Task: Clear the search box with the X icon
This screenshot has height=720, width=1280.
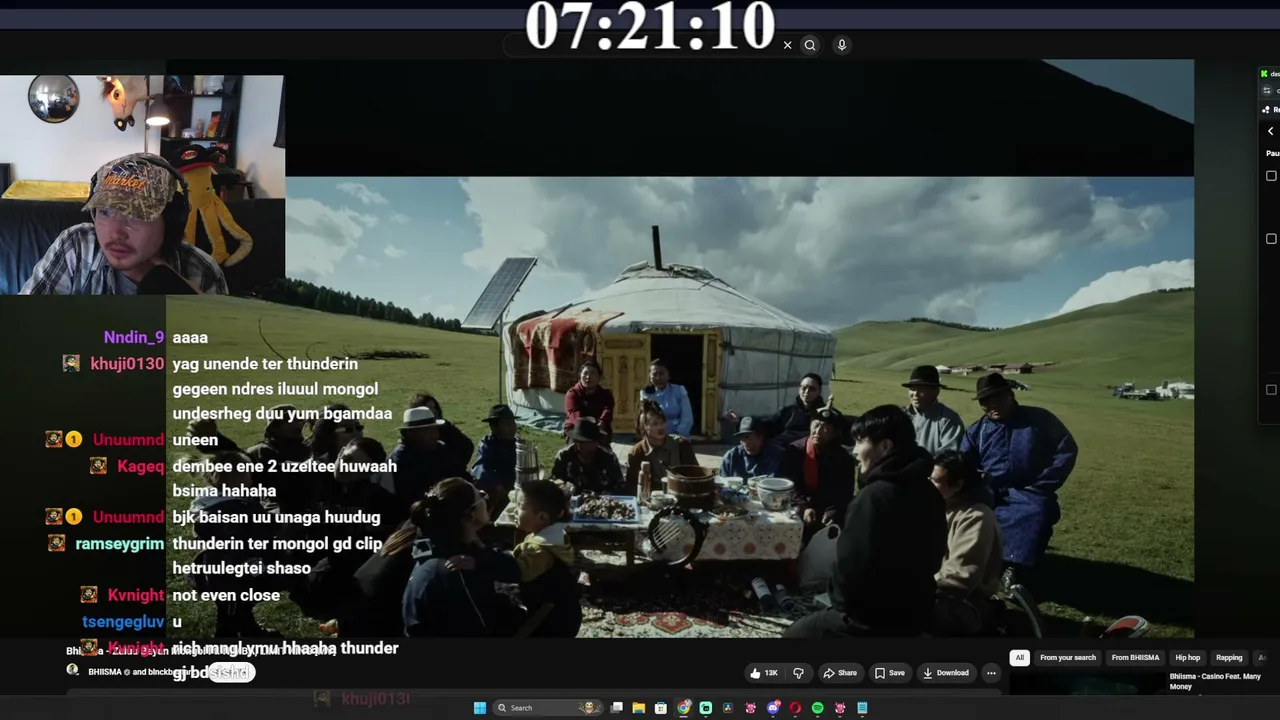Action: [x=787, y=45]
